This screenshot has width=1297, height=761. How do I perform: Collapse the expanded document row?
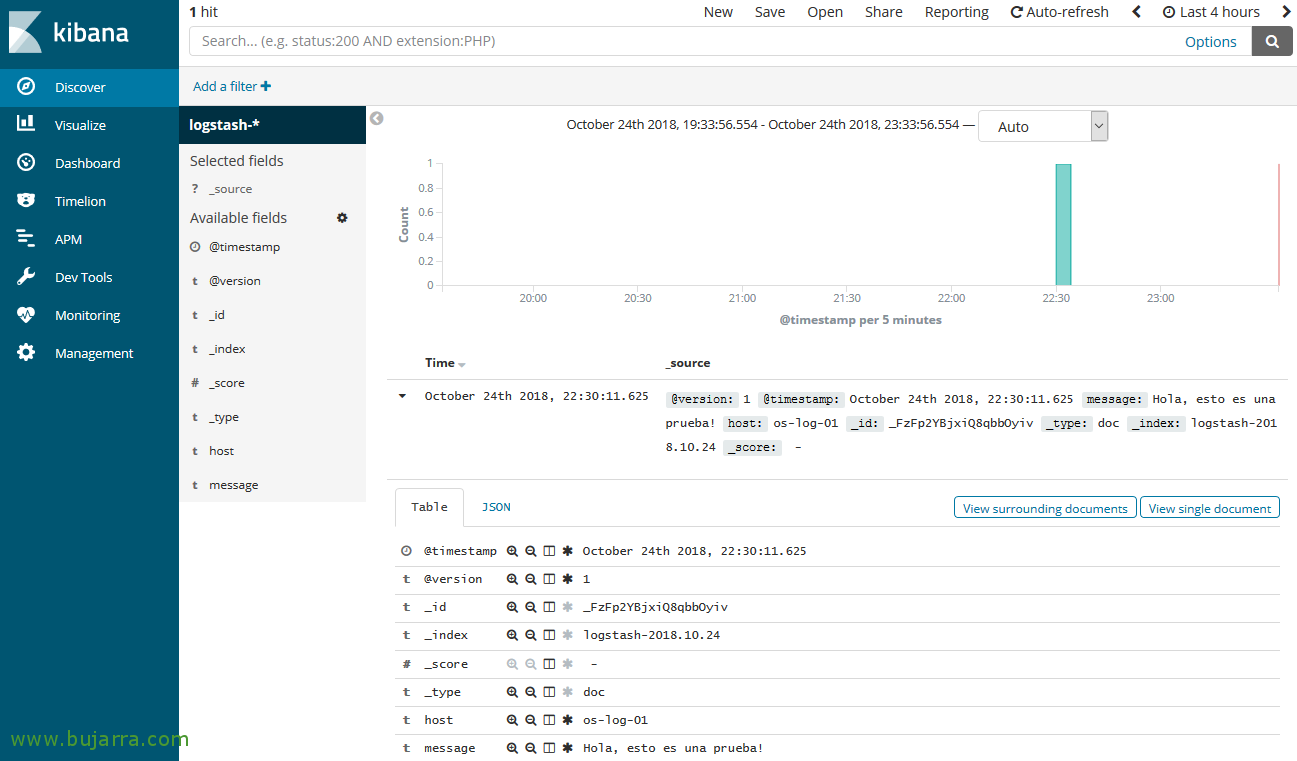402,396
